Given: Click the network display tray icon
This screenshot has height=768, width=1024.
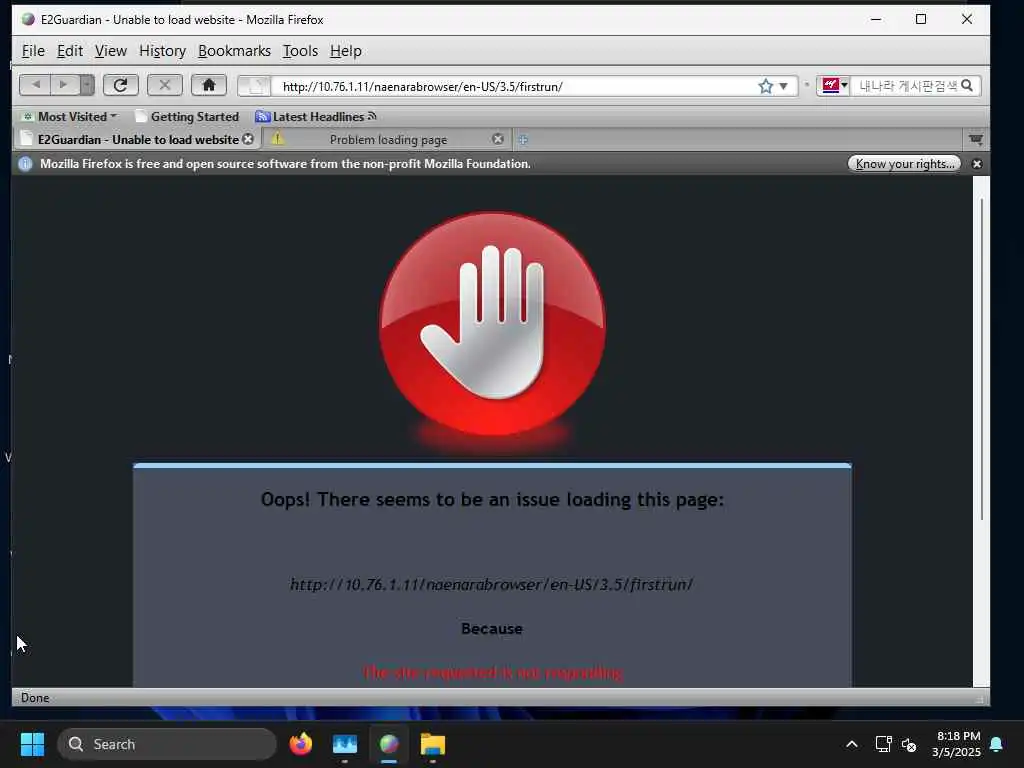Looking at the screenshot, I should point(883,744).
